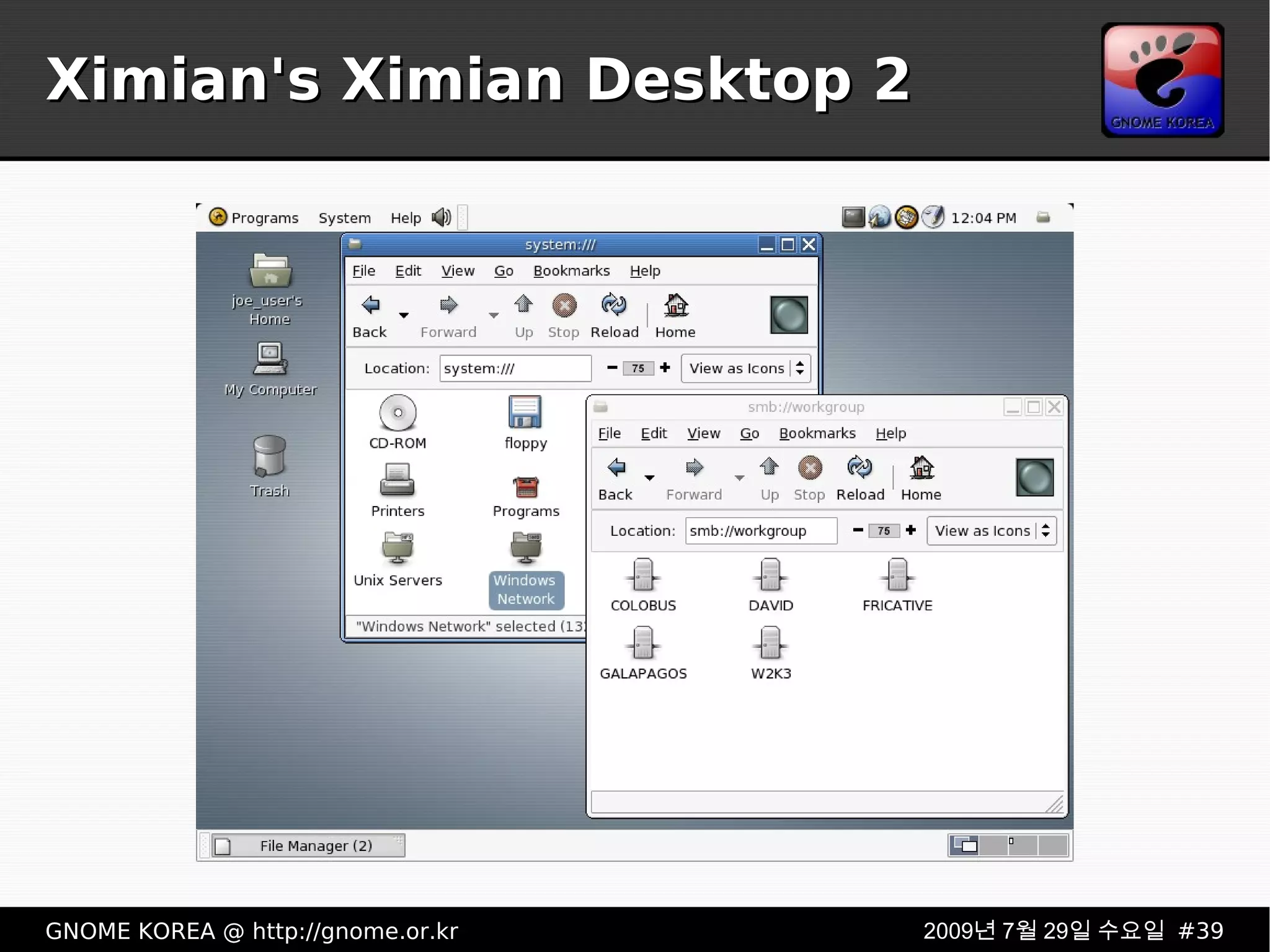This screenshot has height=952, width=1270.
Task: Open joe_user's Home desktop icon
Action: pos(270,271)
